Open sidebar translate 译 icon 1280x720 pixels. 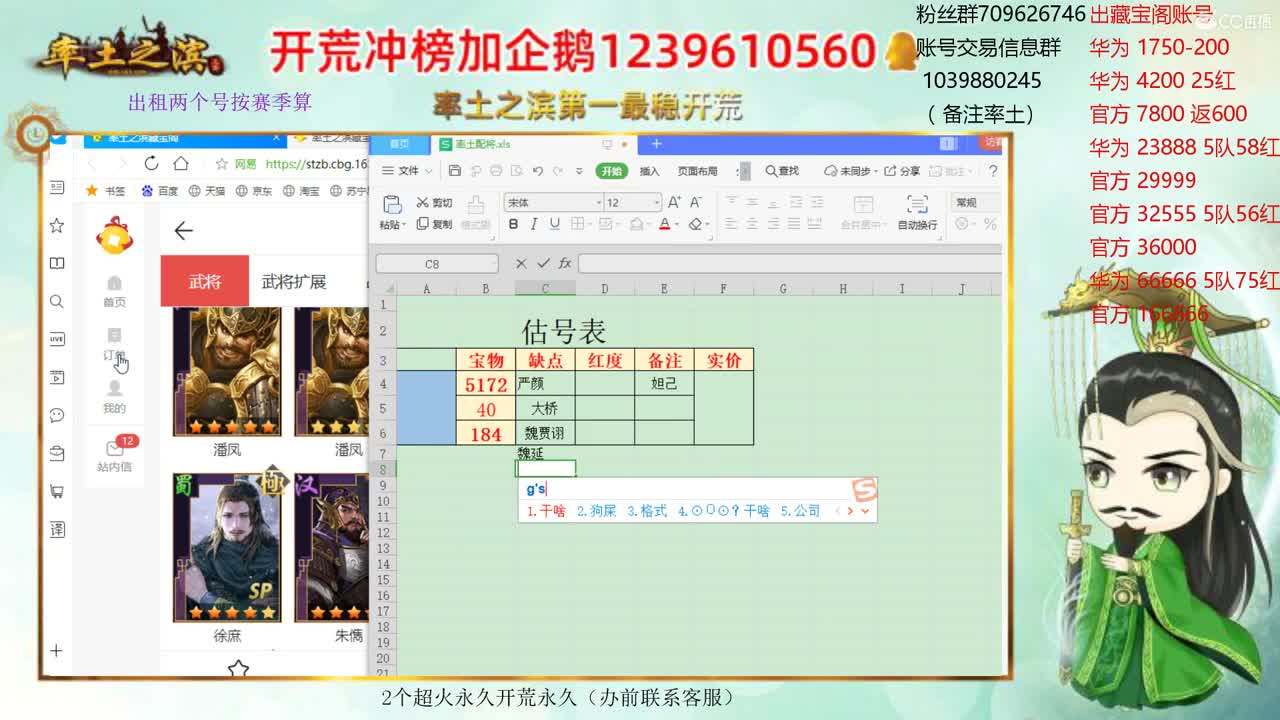(57, 529)
